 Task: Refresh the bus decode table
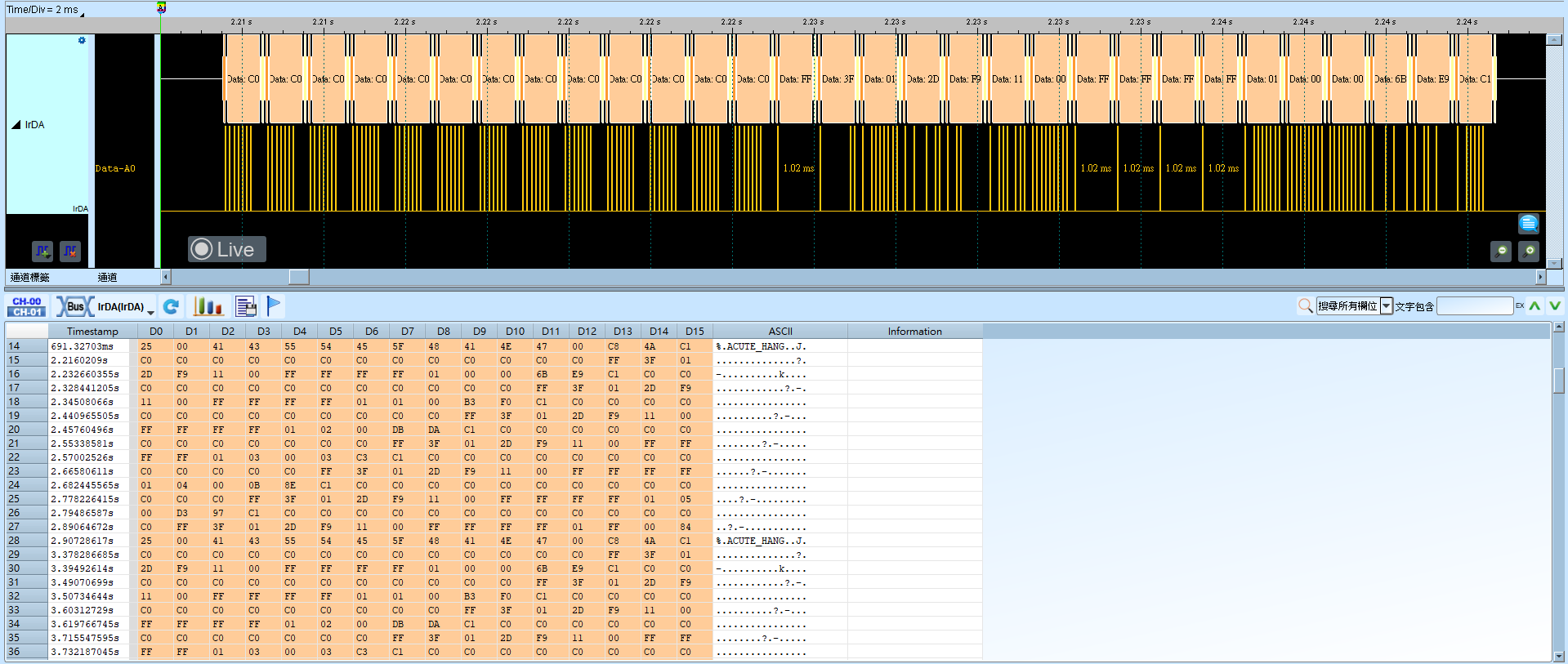coord(171,306)
